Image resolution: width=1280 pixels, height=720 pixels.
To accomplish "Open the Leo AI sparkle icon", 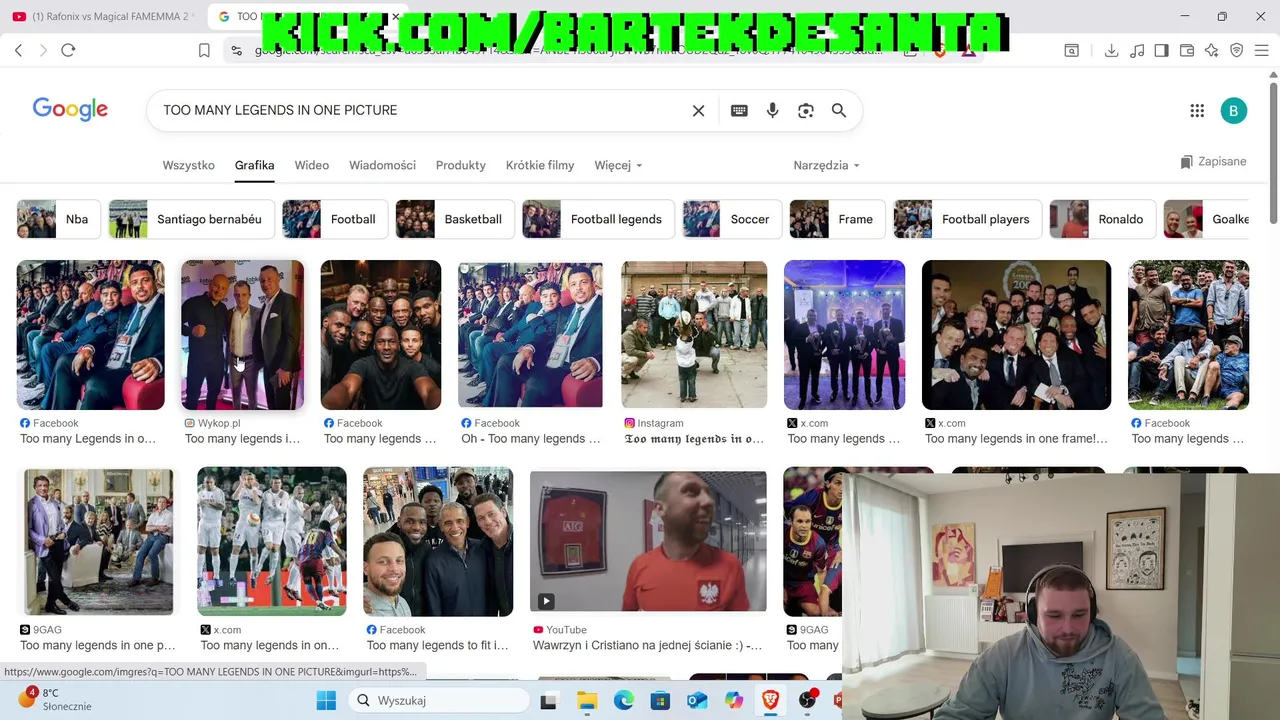I will click(1211, 50).
